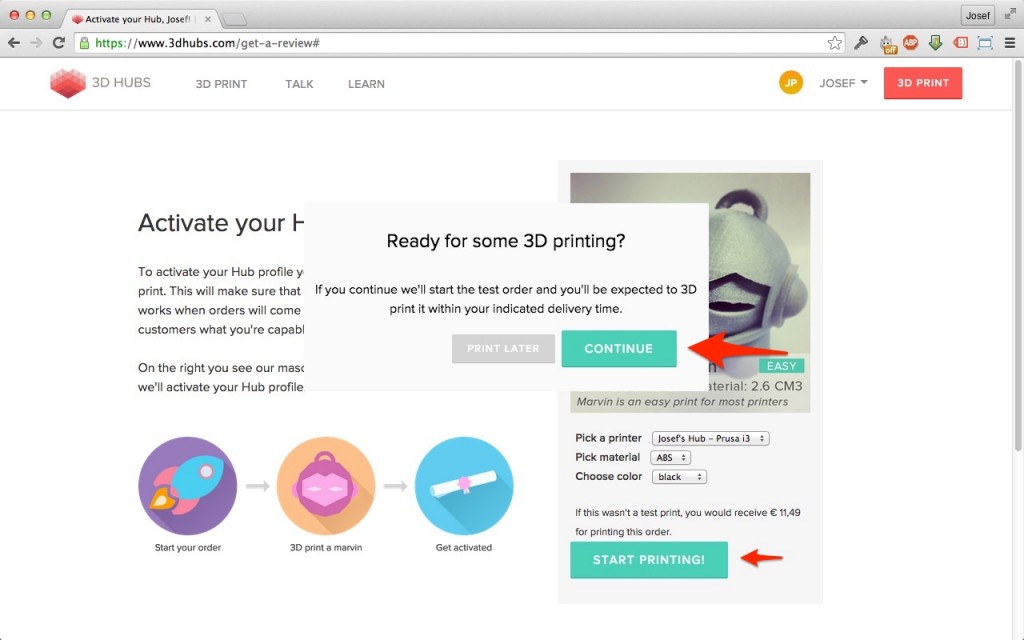This screenshot has height=640, width=1024.
Task: Select the 'Get activated' diploma icon
Action: pos(463,484)
